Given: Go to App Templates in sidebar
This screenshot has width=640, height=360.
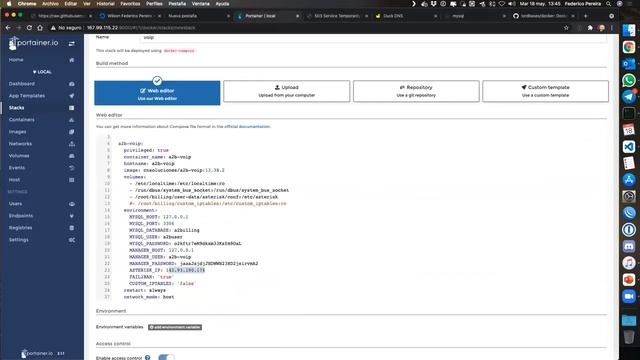Looking at the screenshot, I should 27,96.
